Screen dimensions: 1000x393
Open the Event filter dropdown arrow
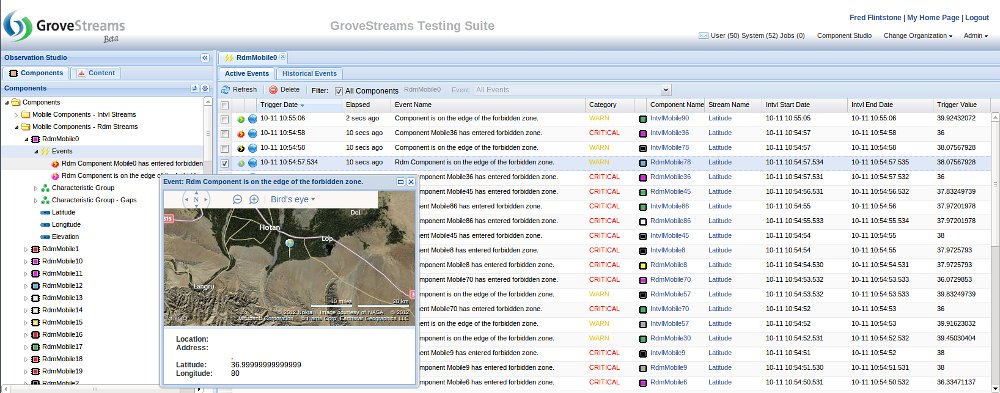[x=666, y=90]
